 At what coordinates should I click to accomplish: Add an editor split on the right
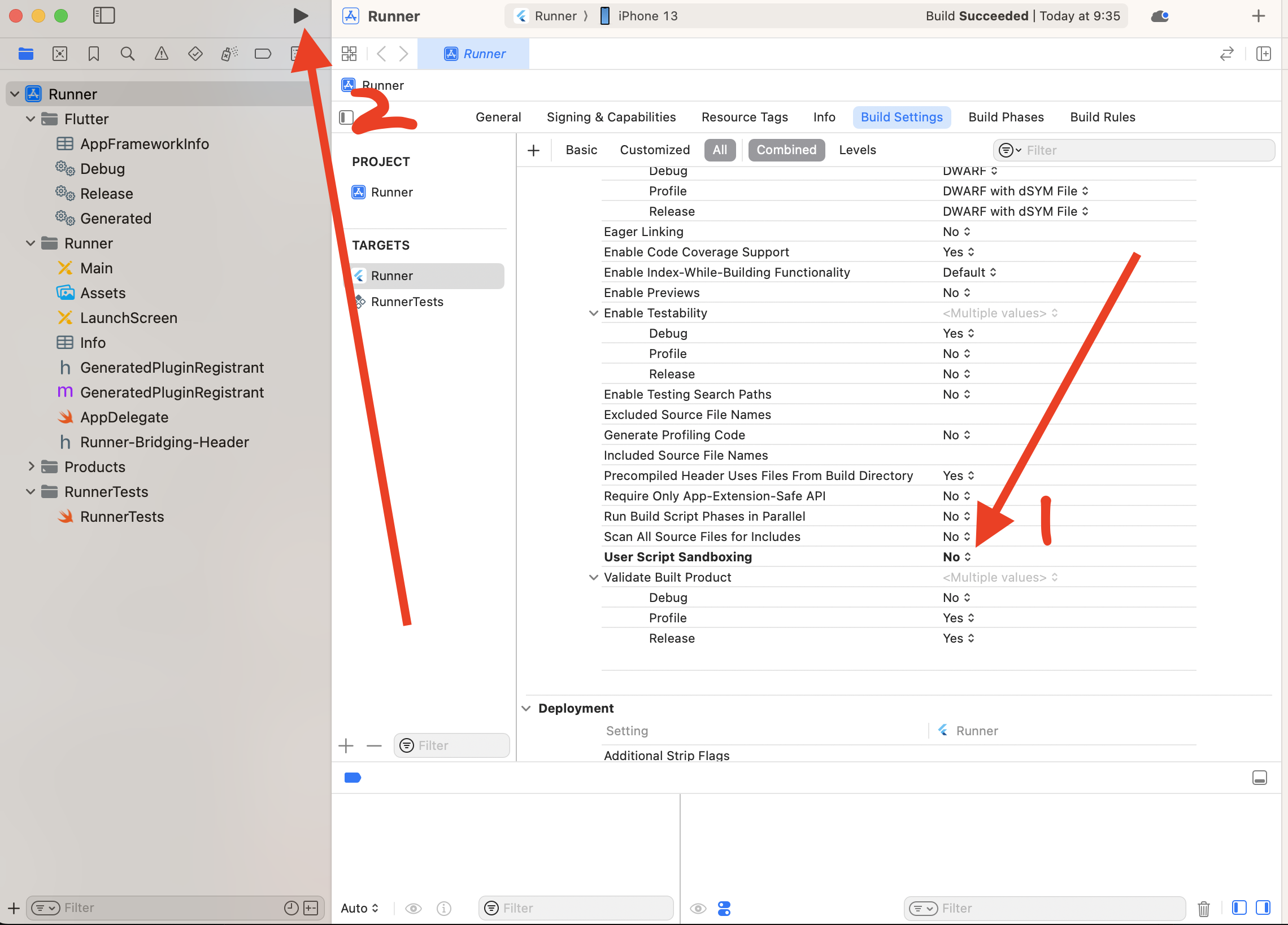(1264, 54)
